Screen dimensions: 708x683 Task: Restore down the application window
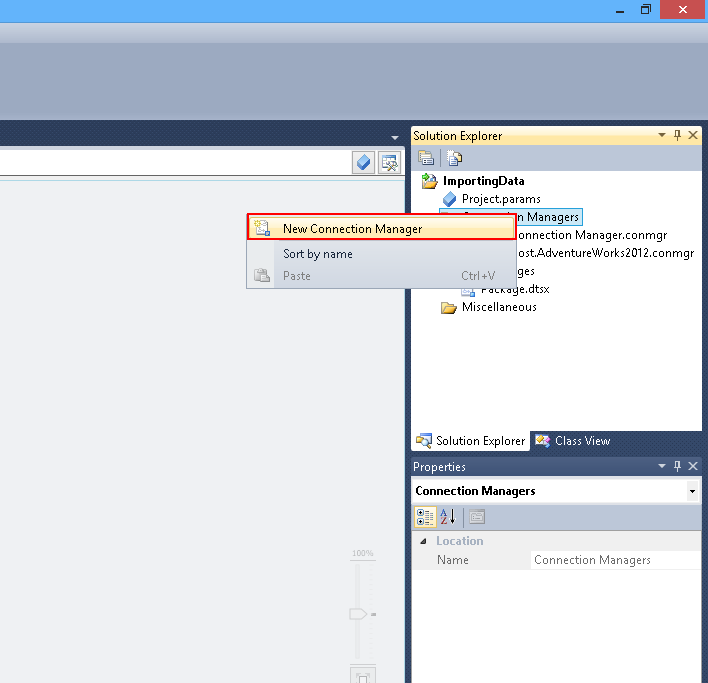pos(646,9)
